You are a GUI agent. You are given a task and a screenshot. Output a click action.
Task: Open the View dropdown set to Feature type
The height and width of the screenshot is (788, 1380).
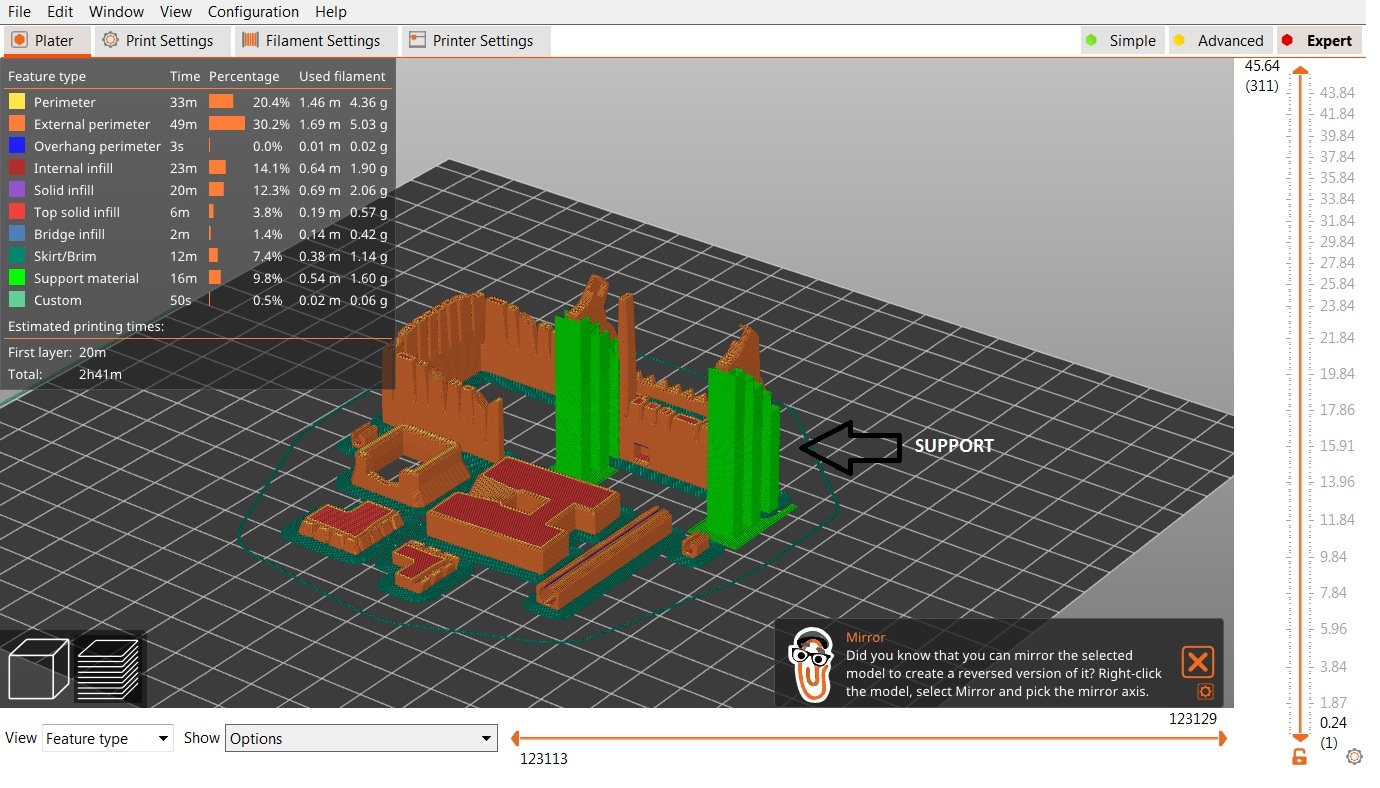point(108,738)
